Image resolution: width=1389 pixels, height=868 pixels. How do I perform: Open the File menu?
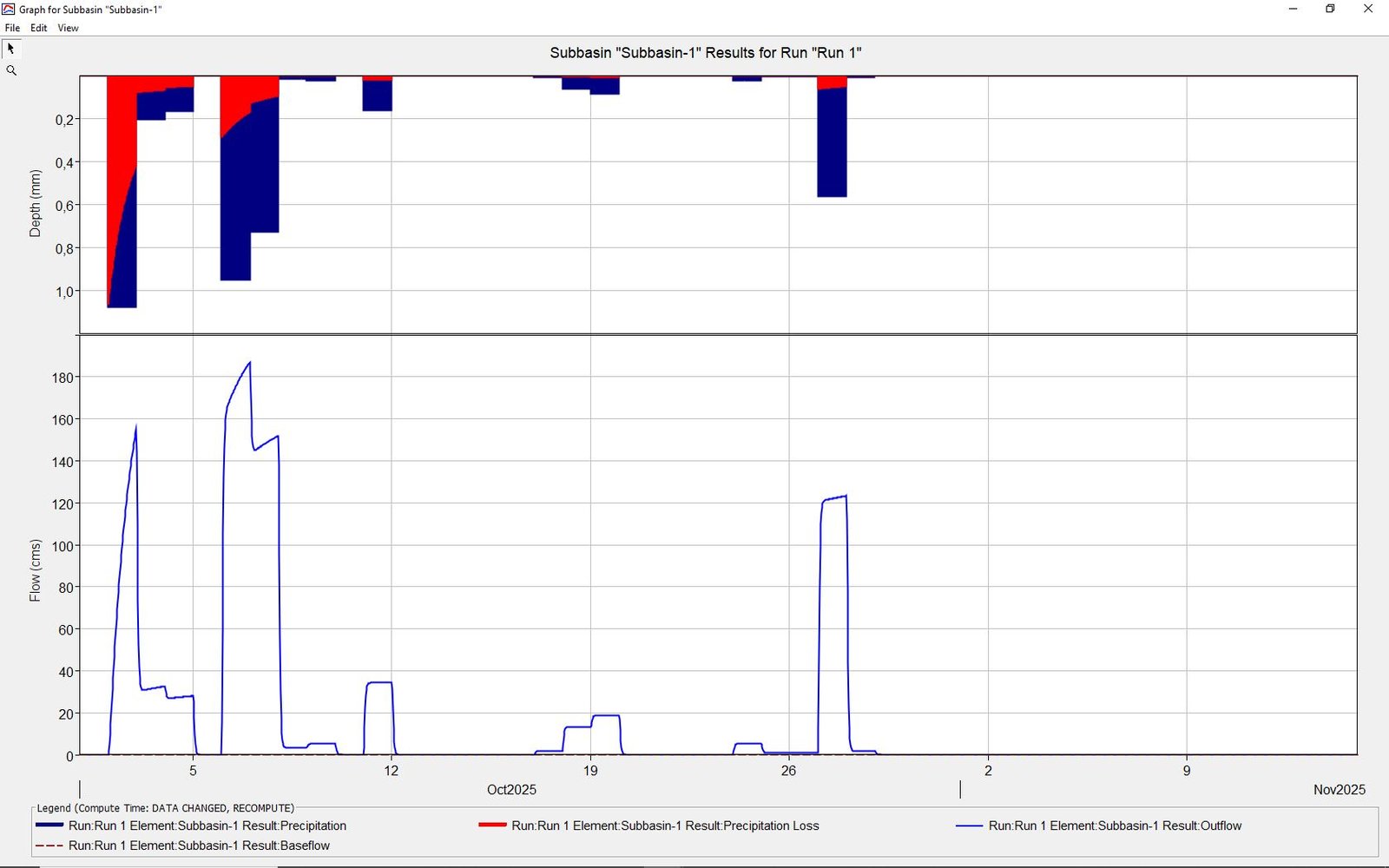click(x=12, y=28)
